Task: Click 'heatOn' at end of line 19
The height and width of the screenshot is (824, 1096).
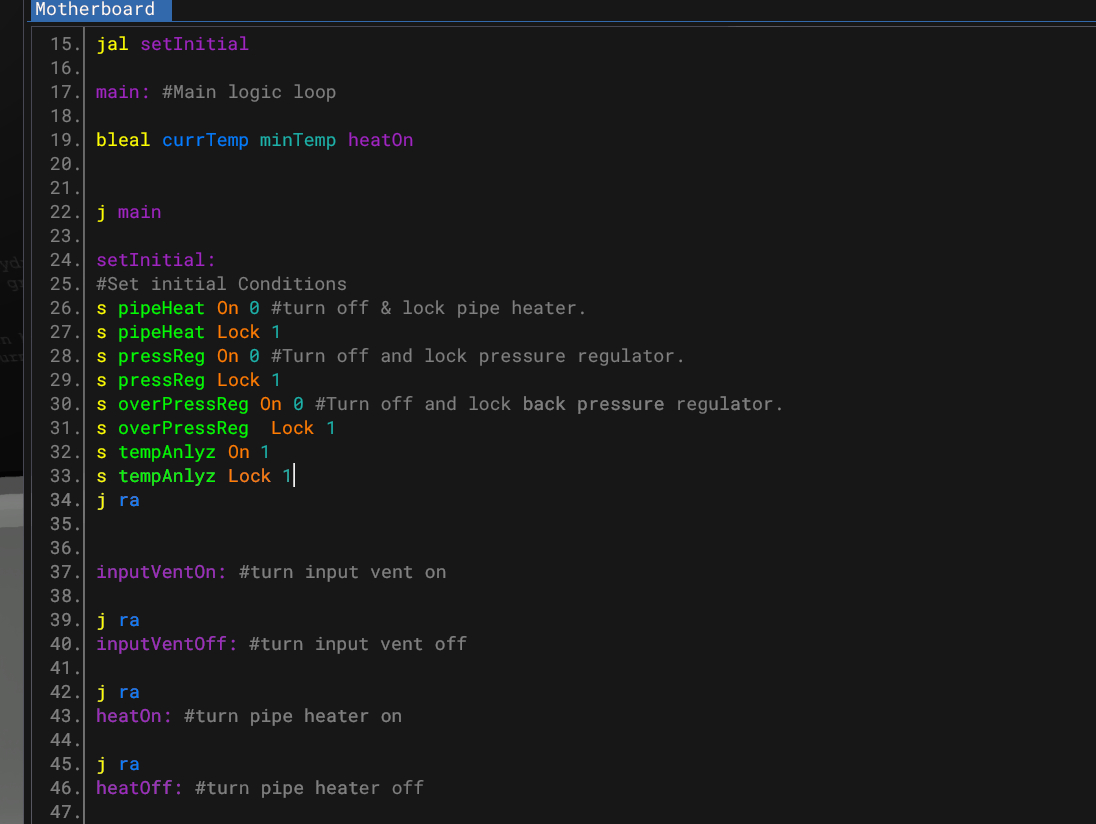Action: (380, 140)
